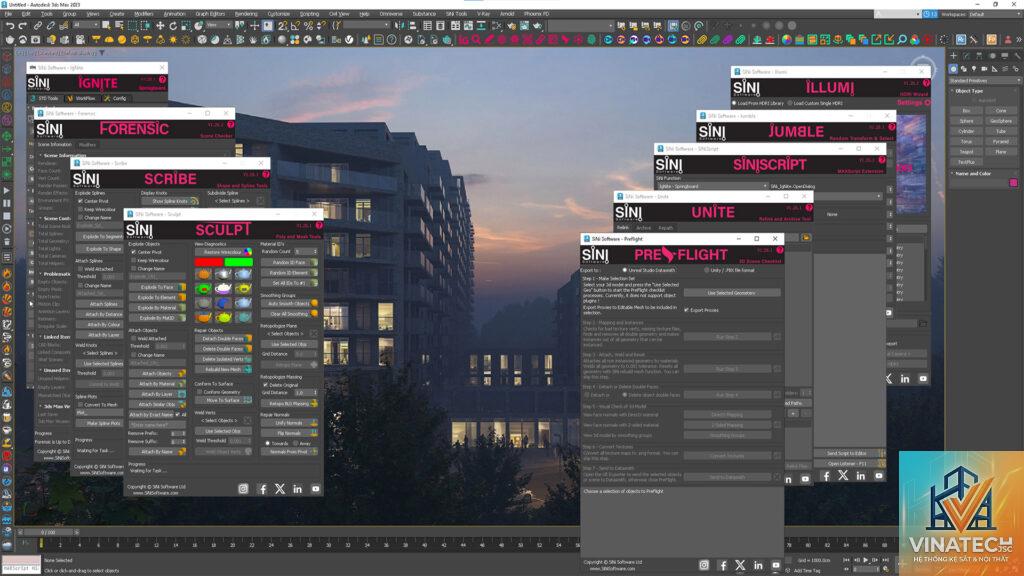Click the YouTube icon in the PreFlight footer
1024x576 pixels.
(776, 565)
